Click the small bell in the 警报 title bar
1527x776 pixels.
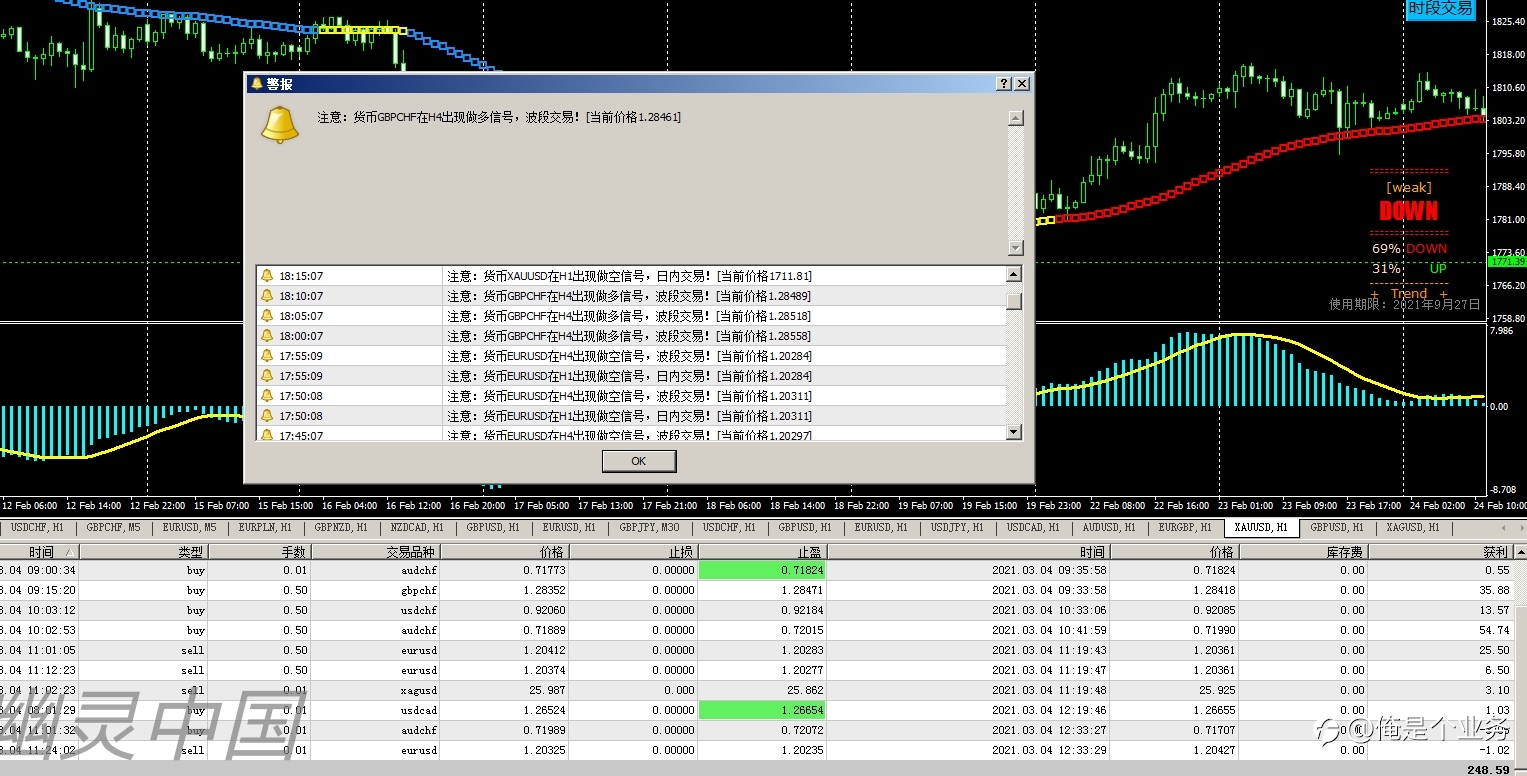[257, 84]
